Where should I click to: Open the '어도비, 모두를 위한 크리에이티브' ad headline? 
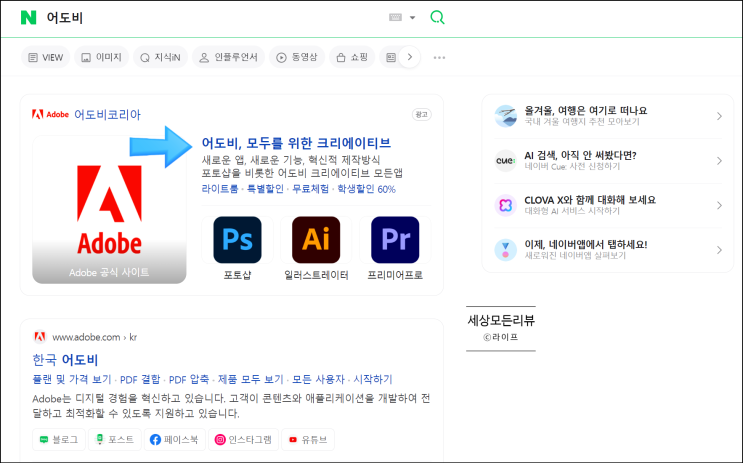296,143
